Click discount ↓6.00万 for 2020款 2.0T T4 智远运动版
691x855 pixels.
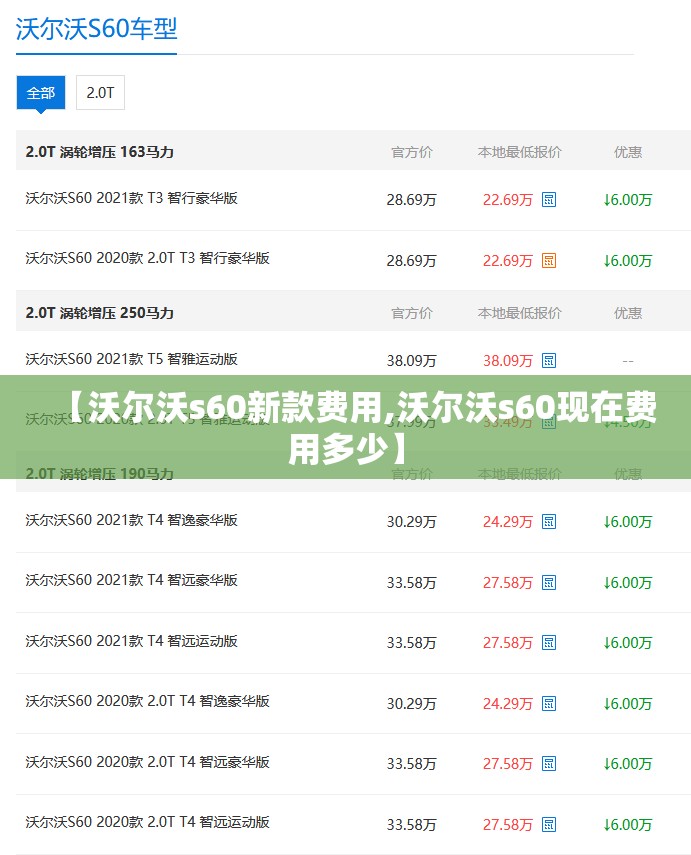[628, 824]
